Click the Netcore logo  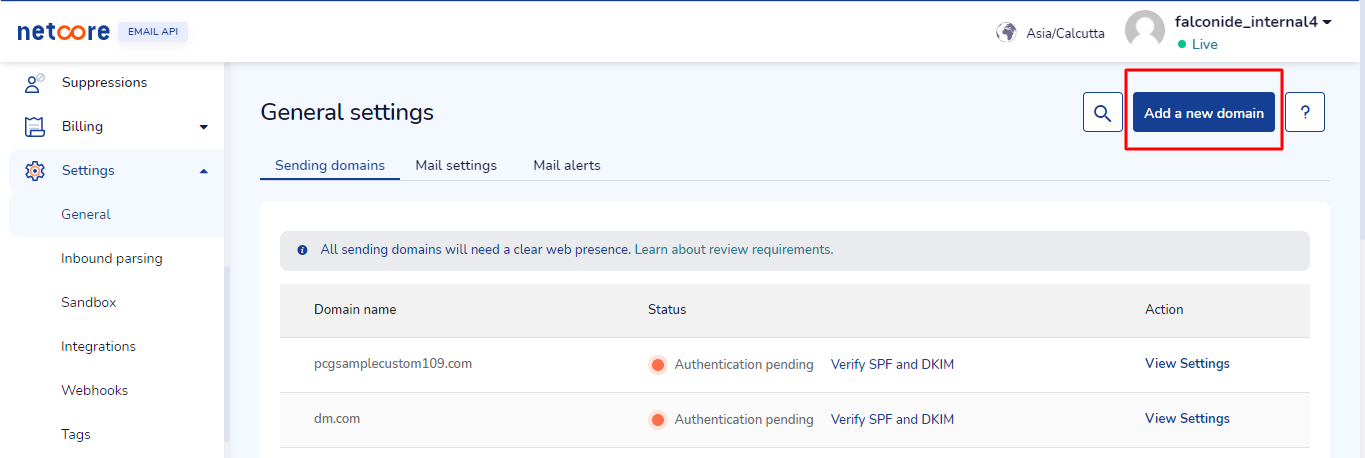tap(64, 32)
